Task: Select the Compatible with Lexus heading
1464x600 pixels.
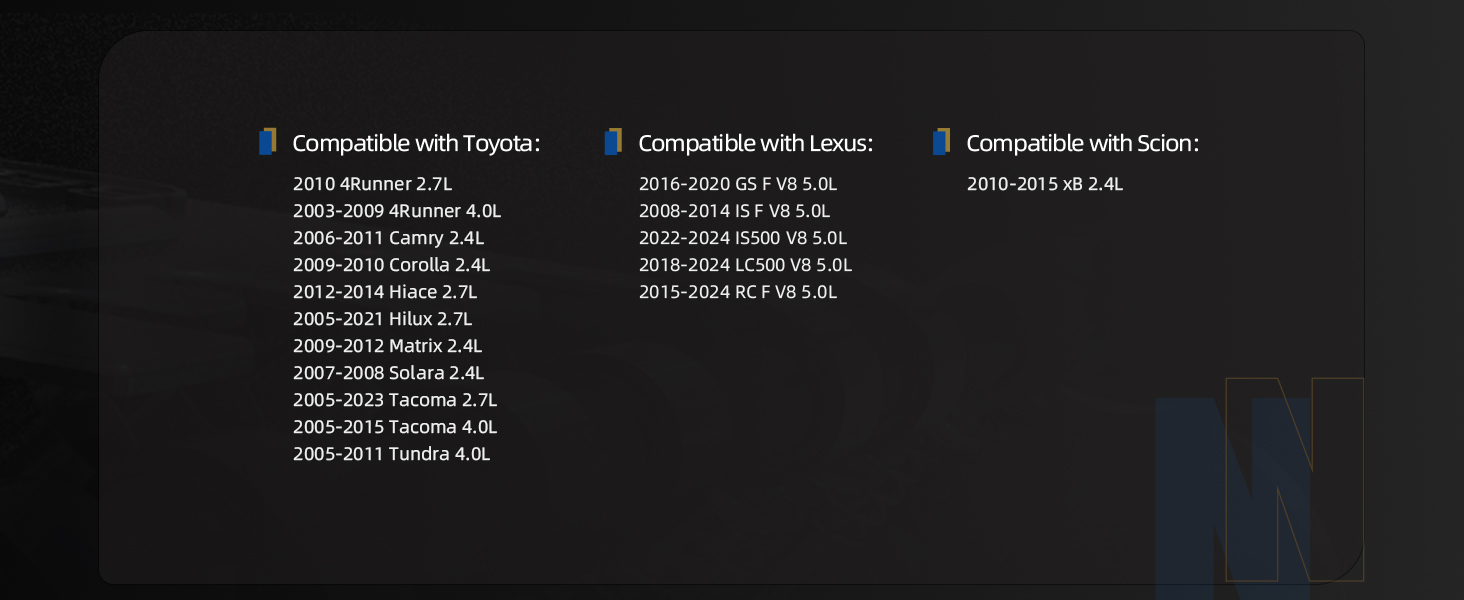Action: [x=756, y=143]
